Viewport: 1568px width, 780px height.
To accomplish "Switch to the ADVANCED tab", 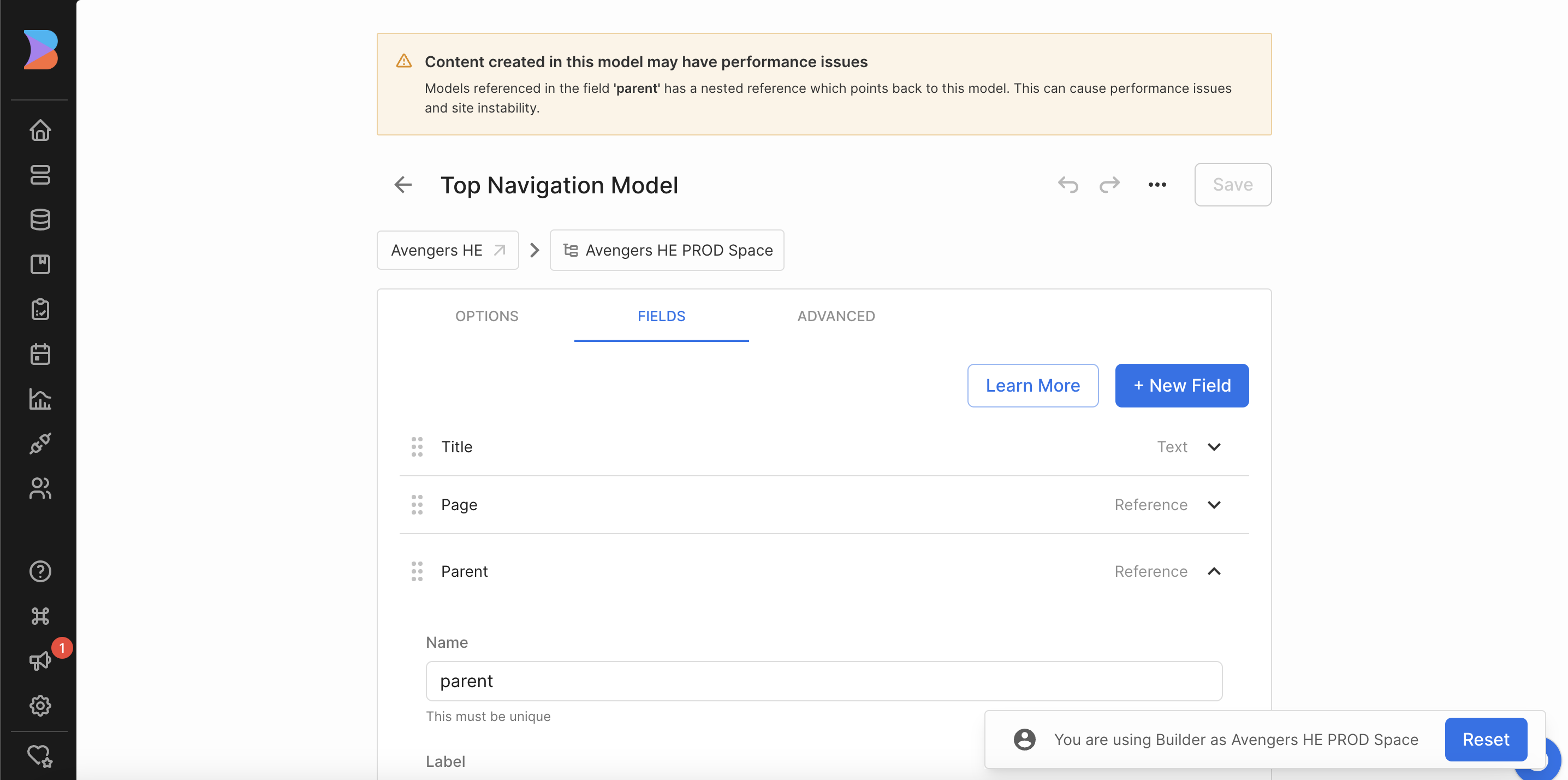I will (836, 316).
